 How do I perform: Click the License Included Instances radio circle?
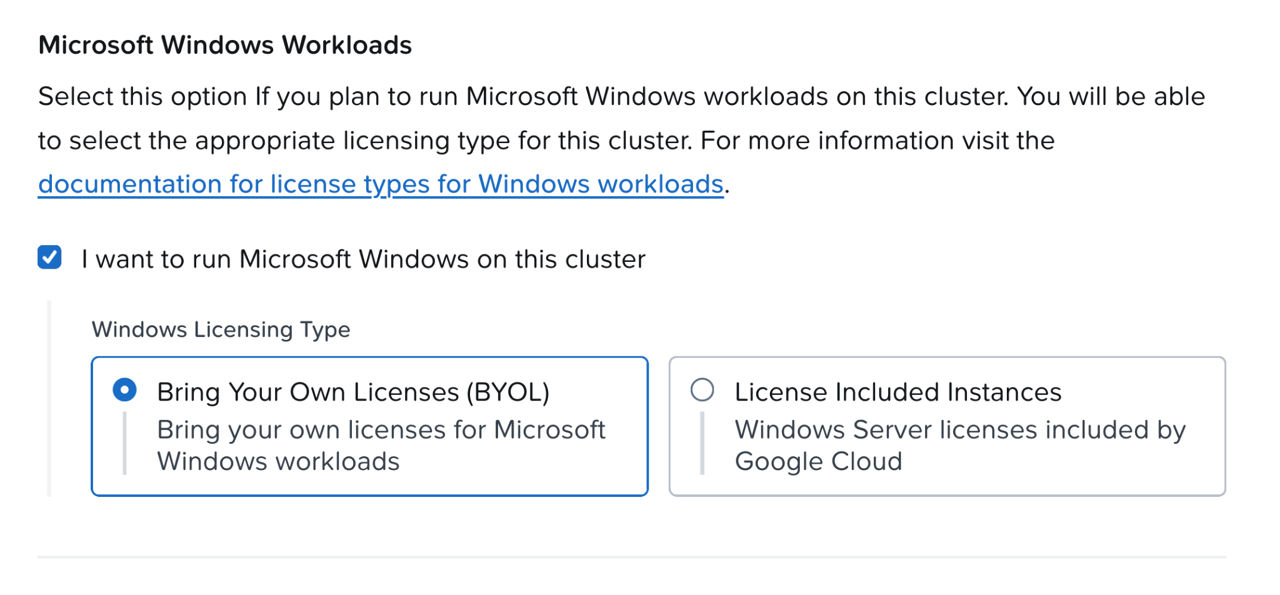[x=703, y=390]
